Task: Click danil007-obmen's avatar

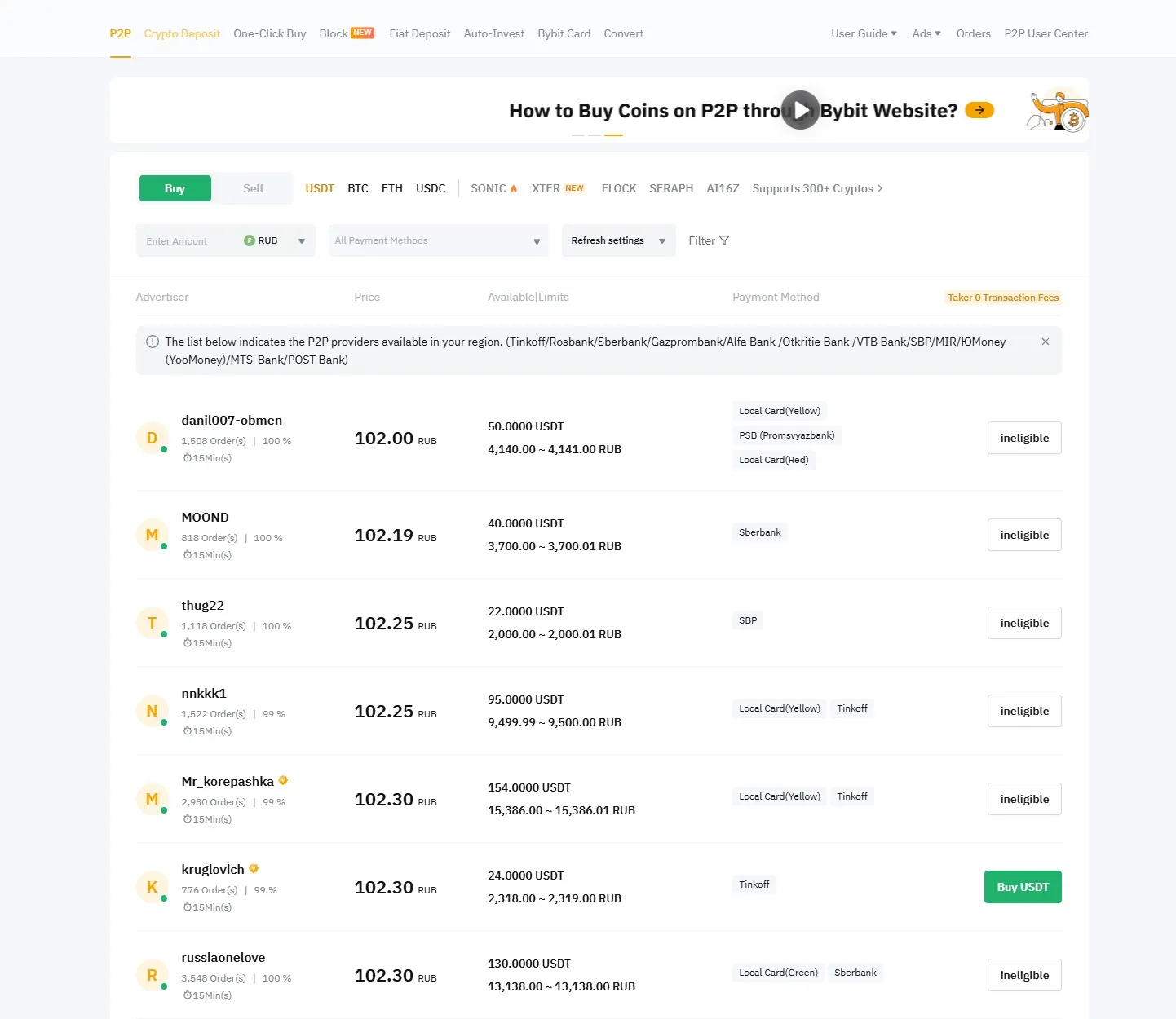Action: (152, 438)
